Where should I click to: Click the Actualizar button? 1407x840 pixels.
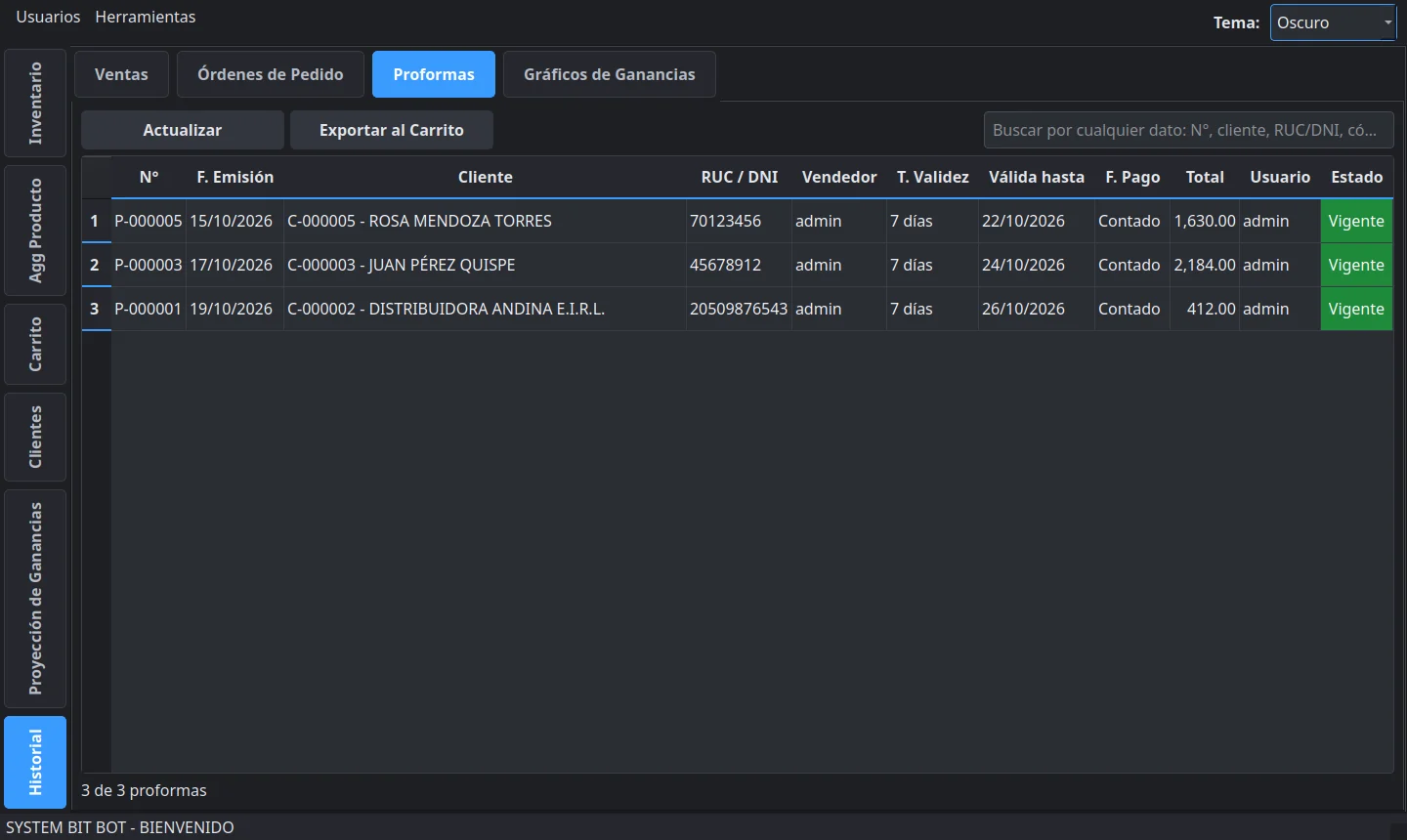coord(183,130)
